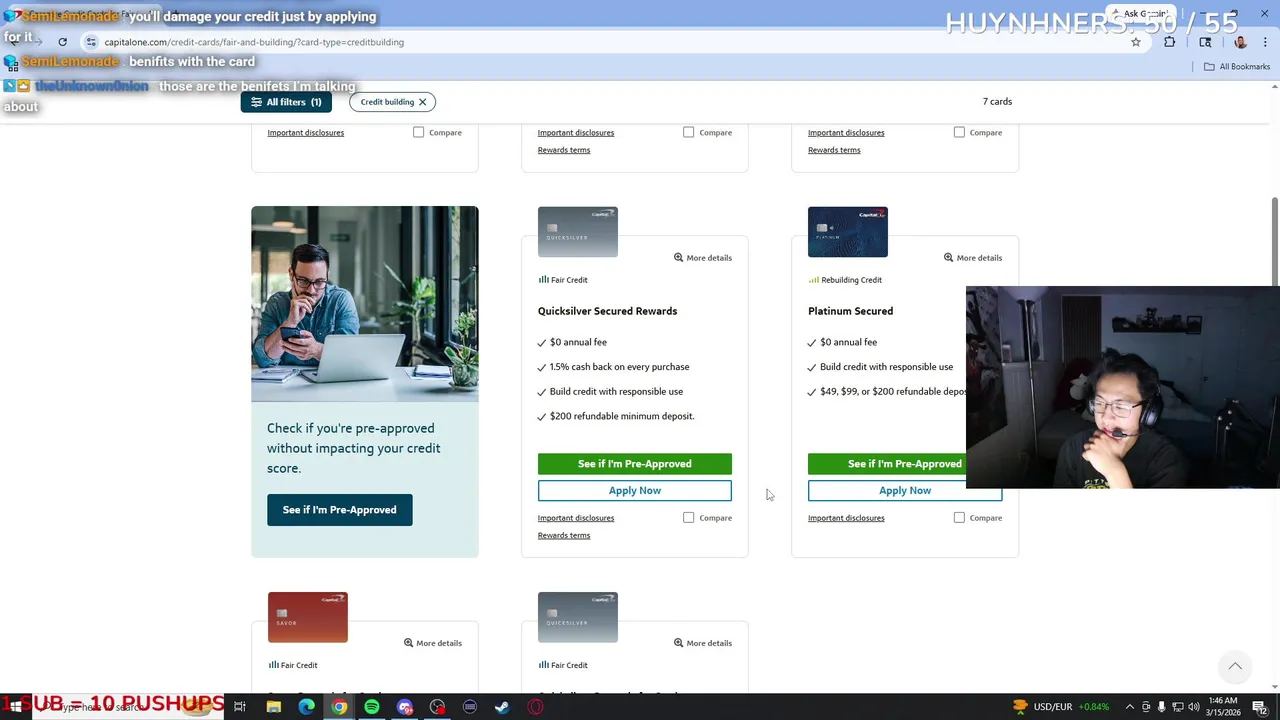
Task: Click See if I'm Pre-Approved in the photo panel
Action: pyautogui.click(x=339, y=510)
